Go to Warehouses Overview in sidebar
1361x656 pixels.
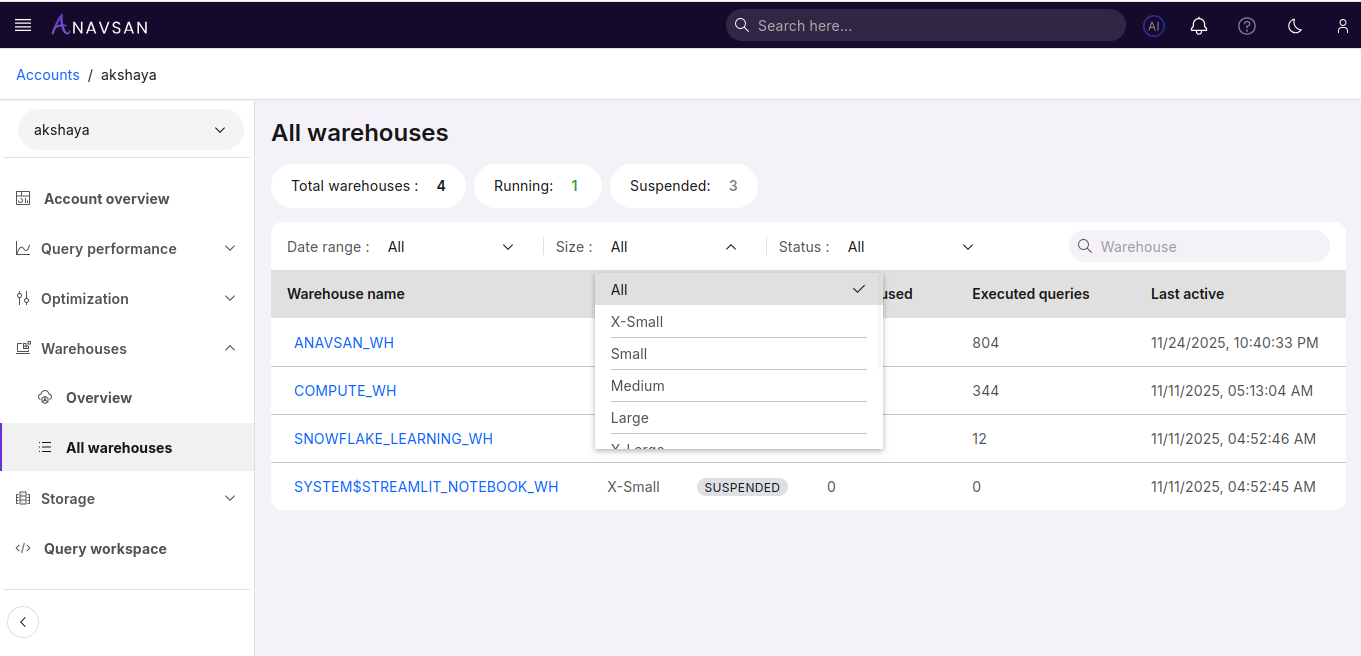click(99, 398)
